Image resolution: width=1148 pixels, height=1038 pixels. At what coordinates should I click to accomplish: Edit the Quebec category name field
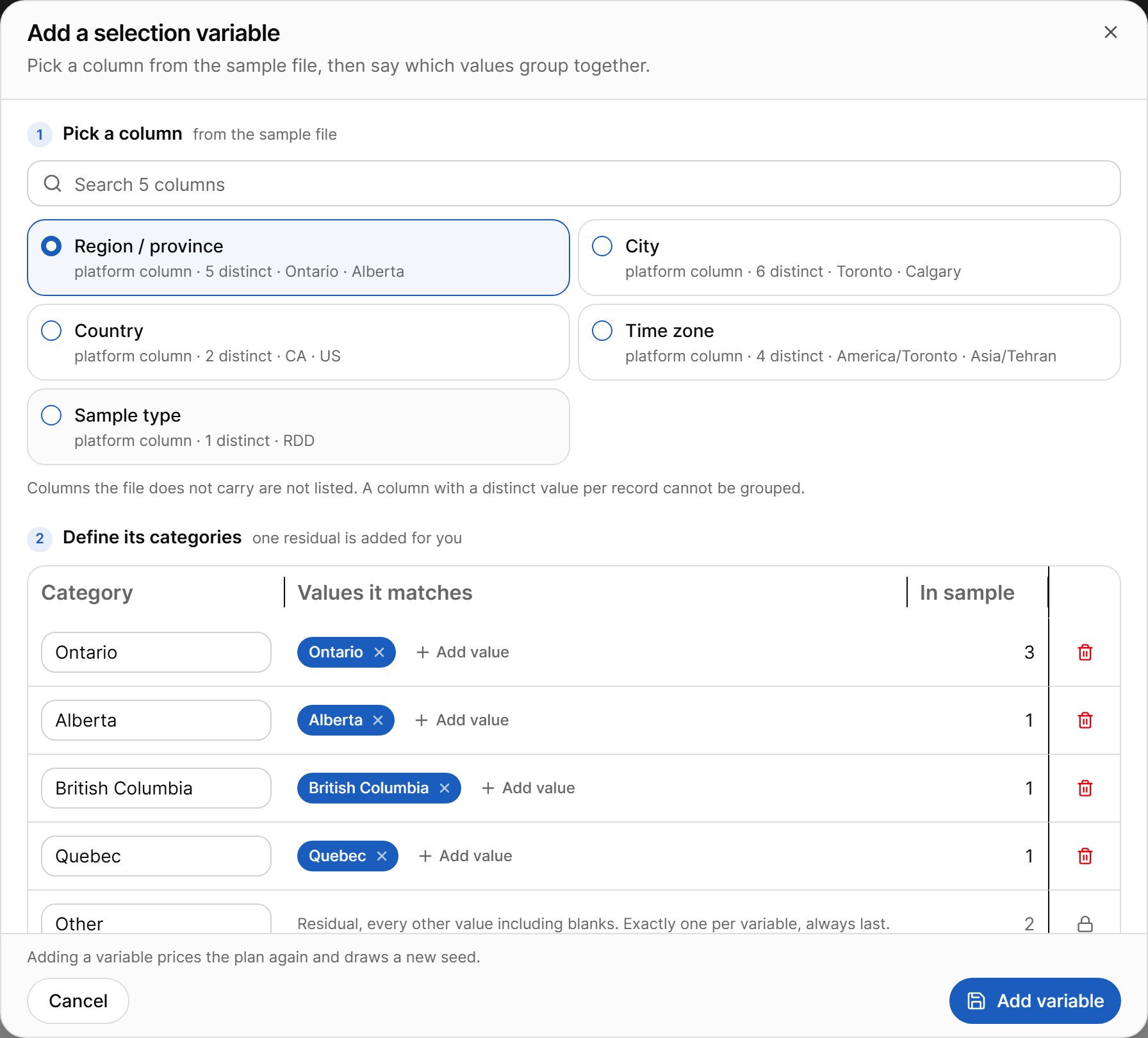pyautogui.click(x=156, y=856)
